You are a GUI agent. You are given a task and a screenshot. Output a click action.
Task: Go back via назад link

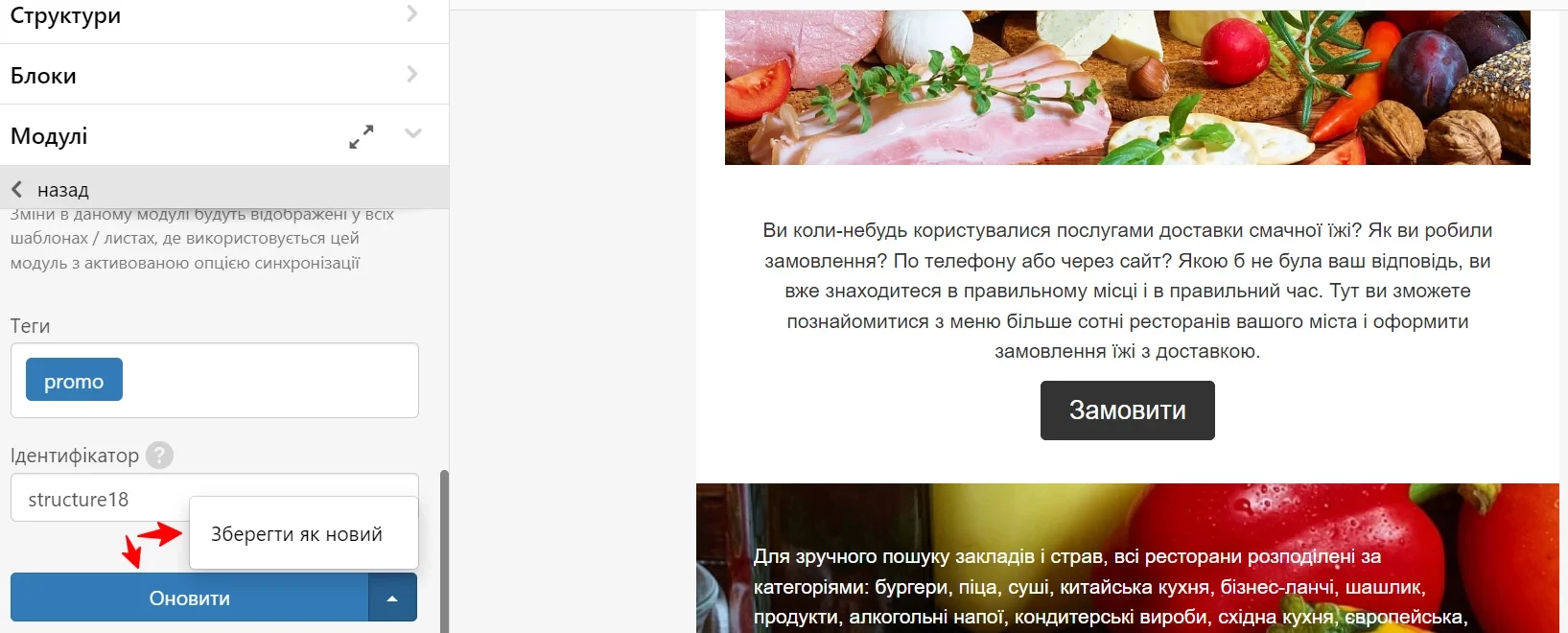(x=62, y=190)
